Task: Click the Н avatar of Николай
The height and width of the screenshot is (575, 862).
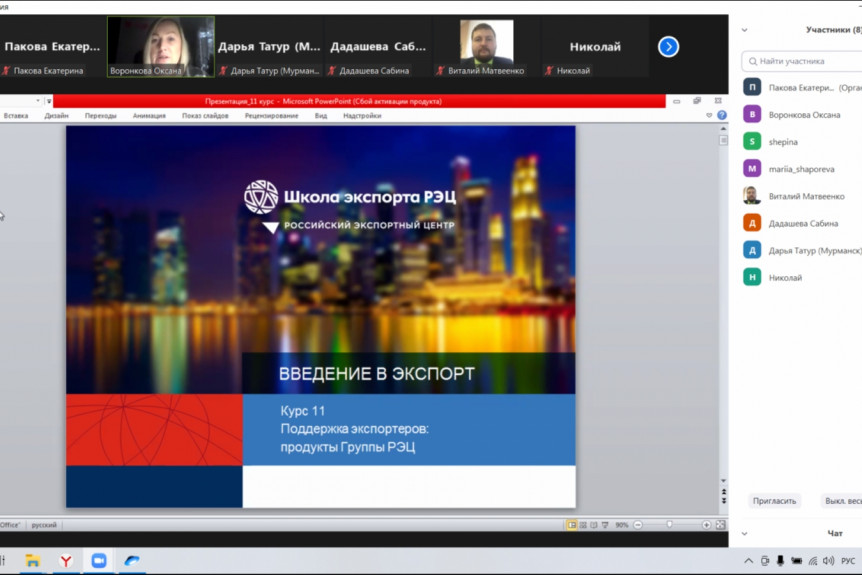Action: pyautogui.click(x=752, y=277)
